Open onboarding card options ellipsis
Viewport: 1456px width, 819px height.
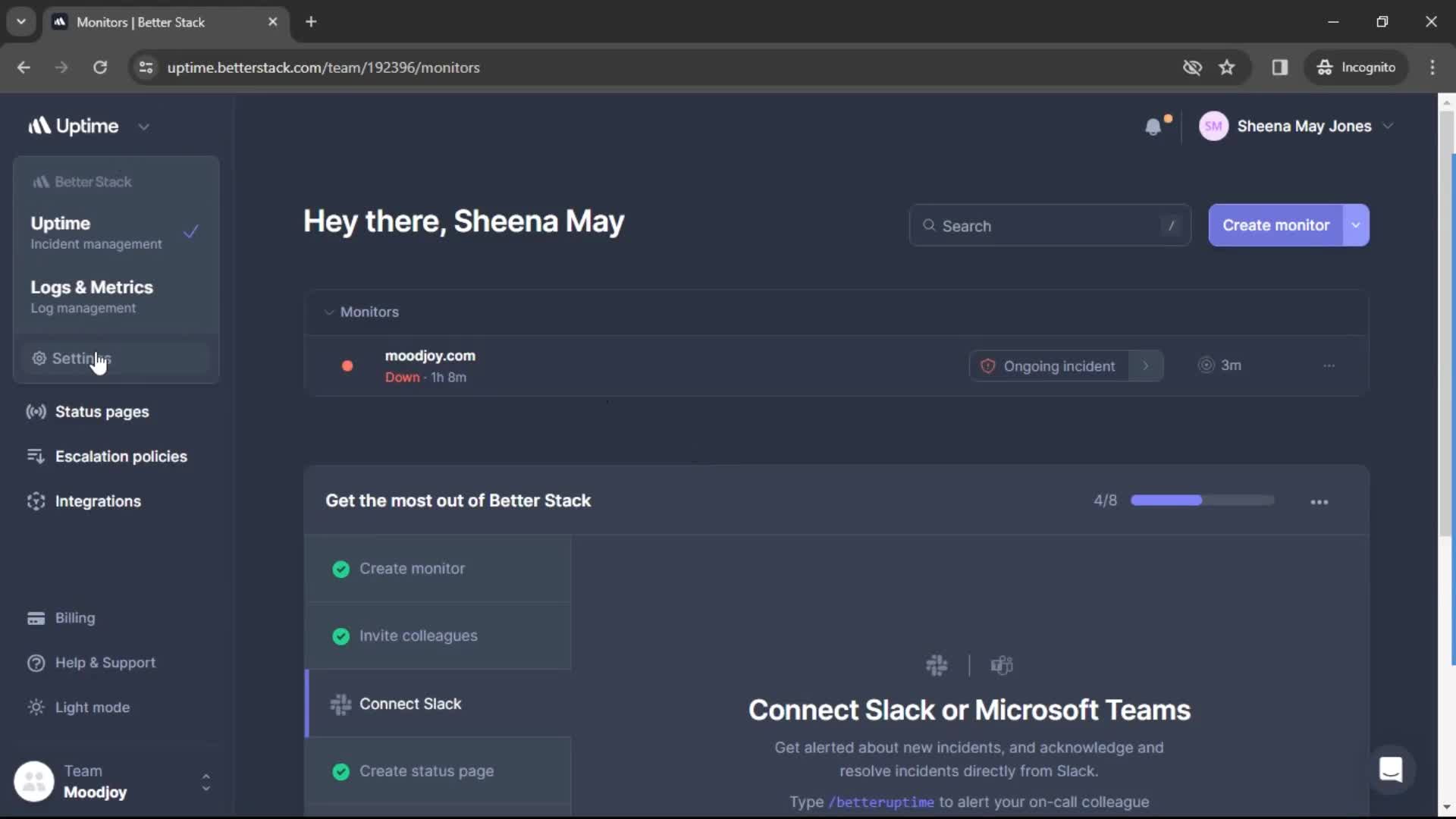click(x=1319, y=502)
